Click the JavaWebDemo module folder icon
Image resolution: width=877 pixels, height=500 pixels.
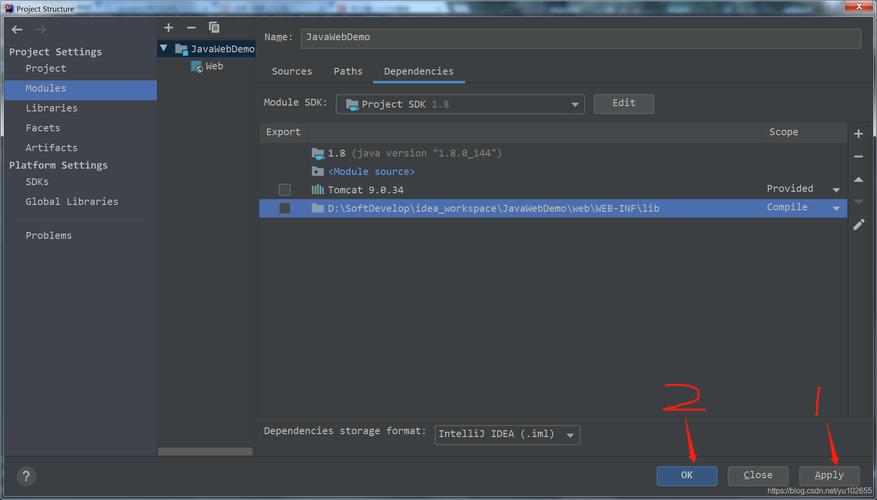181,49
